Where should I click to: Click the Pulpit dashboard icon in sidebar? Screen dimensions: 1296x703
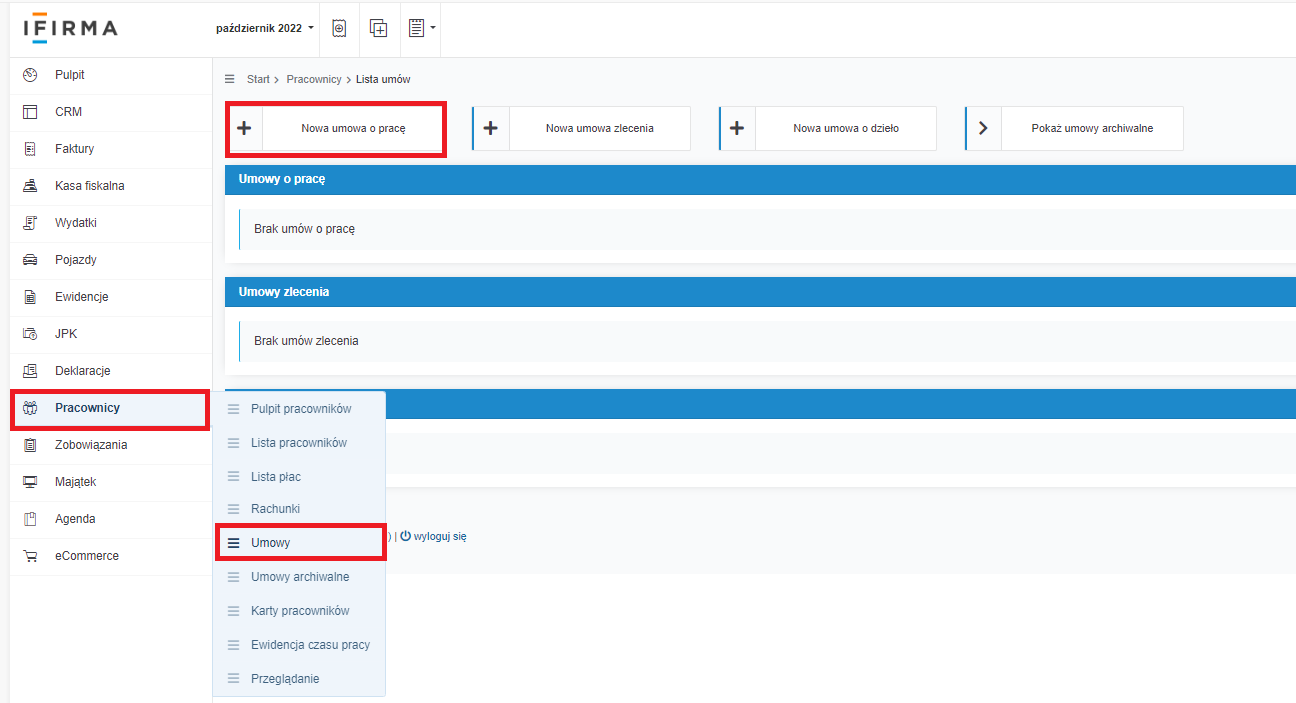pyautogui.click(x=30, y=75)
